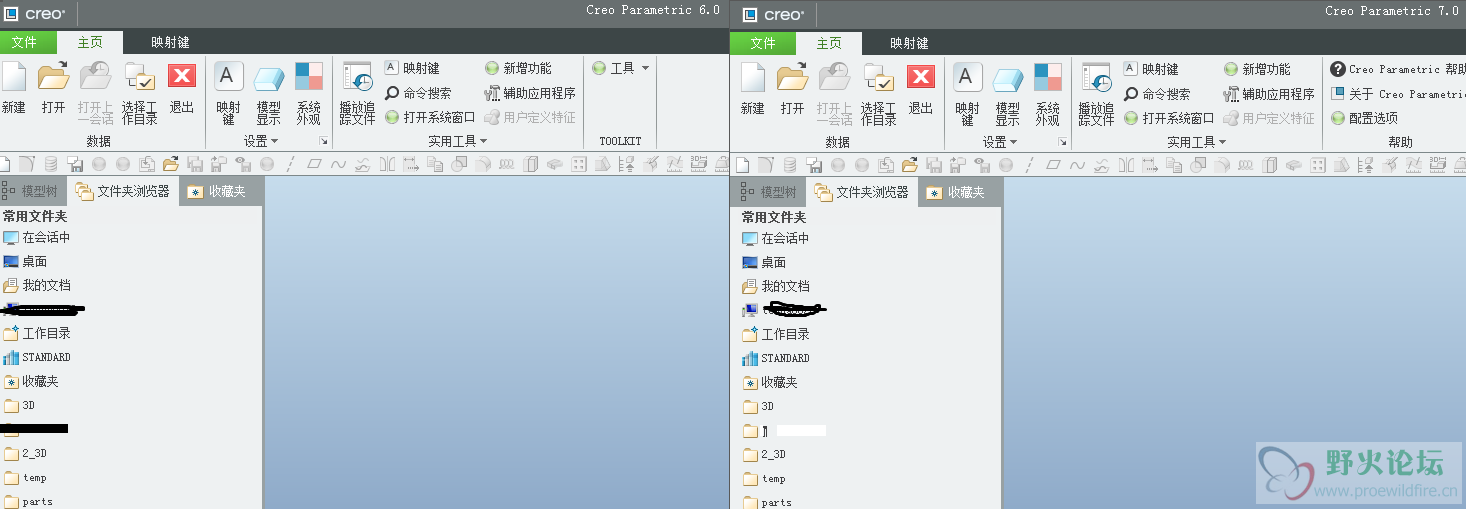The height and width of the screenshot is (509, 1467).
Task: Click 选择工作目录 icon in Creo 6.0 window
Action: (139, 77)
